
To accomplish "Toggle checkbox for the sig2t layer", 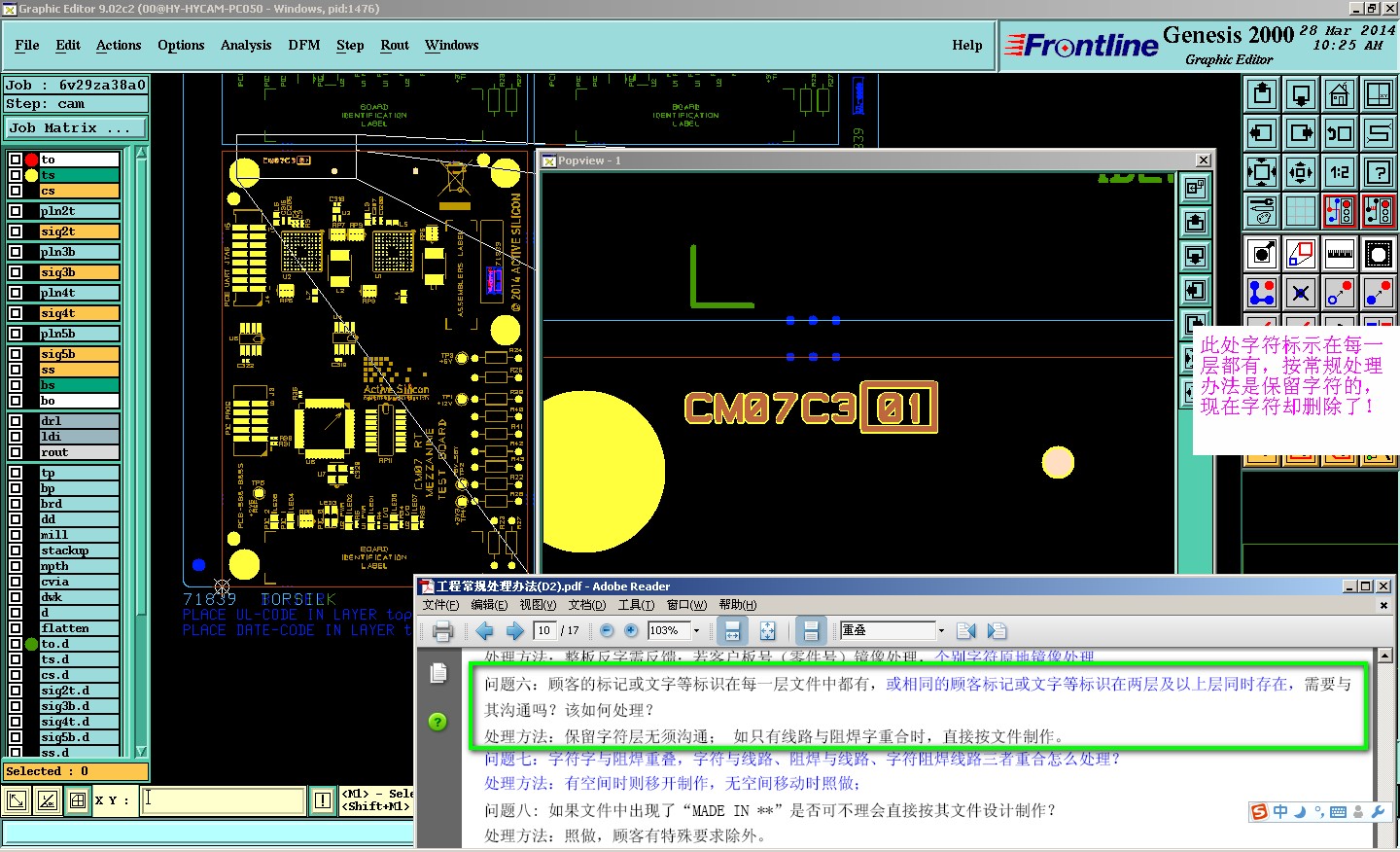I will click(x=16, y=231).
